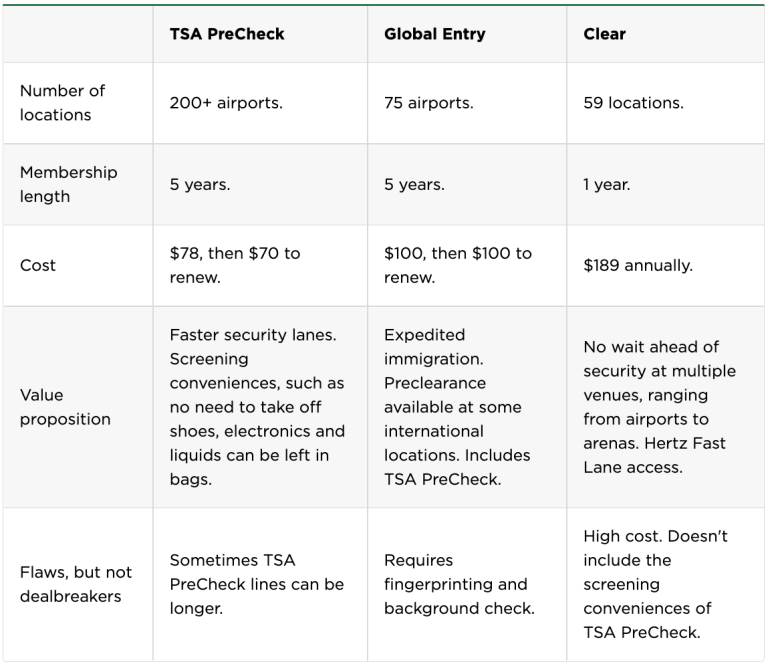Image resolution: width=770 pixels, height=666 pixels.
Task: Click the Cost row label
Action: (38, 266)
